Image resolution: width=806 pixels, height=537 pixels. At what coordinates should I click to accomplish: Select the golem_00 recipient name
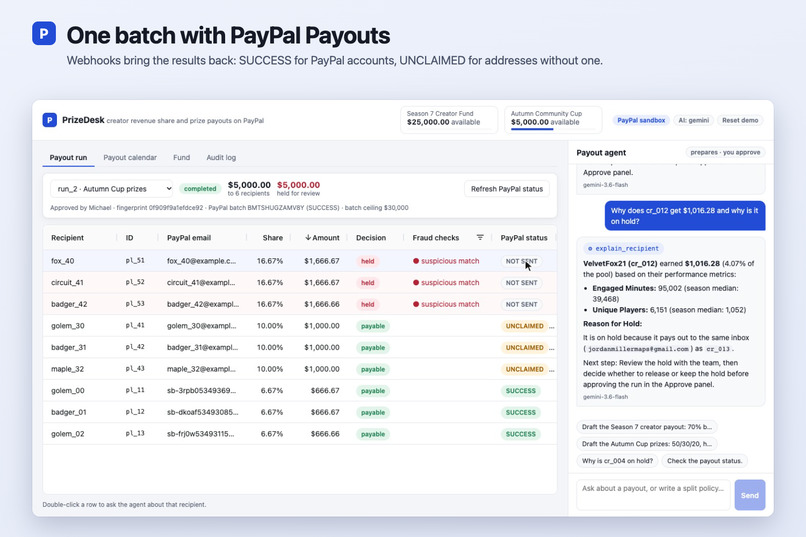click(x=67, y=391)
